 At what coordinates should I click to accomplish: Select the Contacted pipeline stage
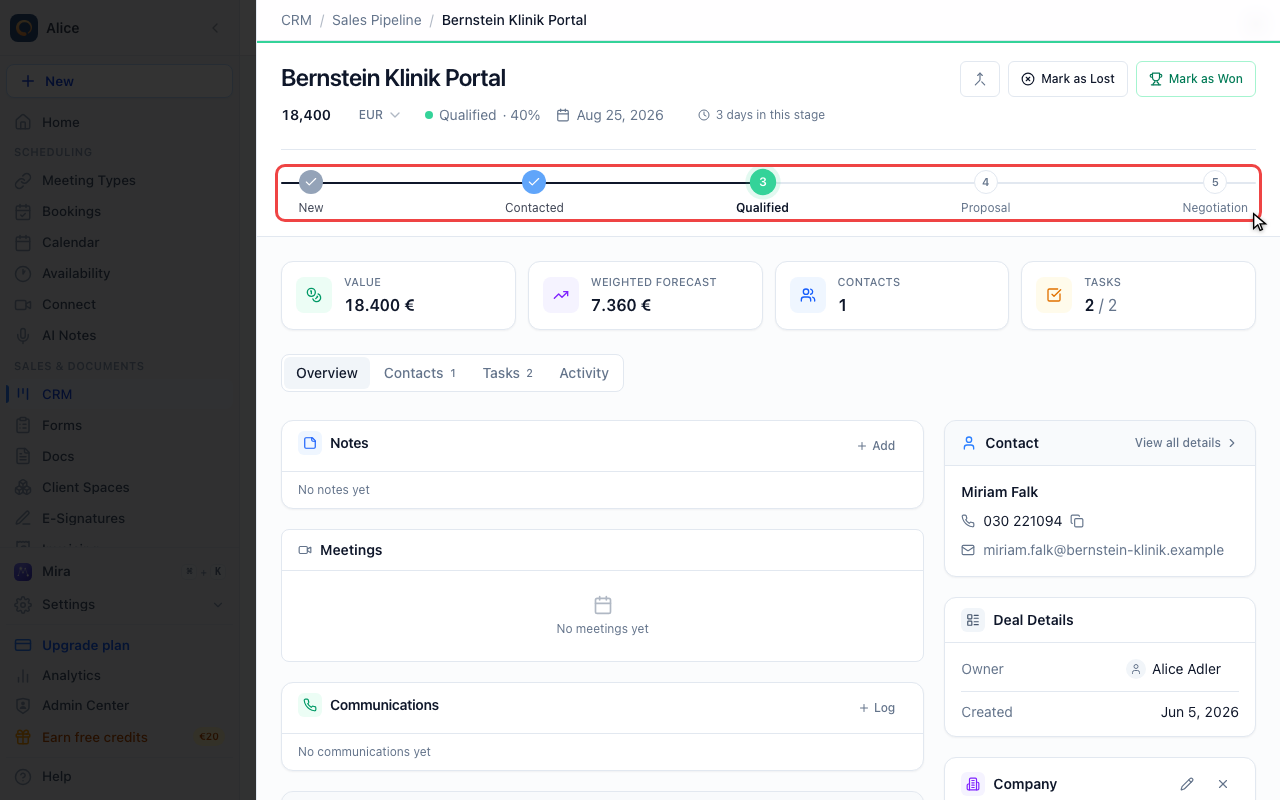click(x=534, y=193)
